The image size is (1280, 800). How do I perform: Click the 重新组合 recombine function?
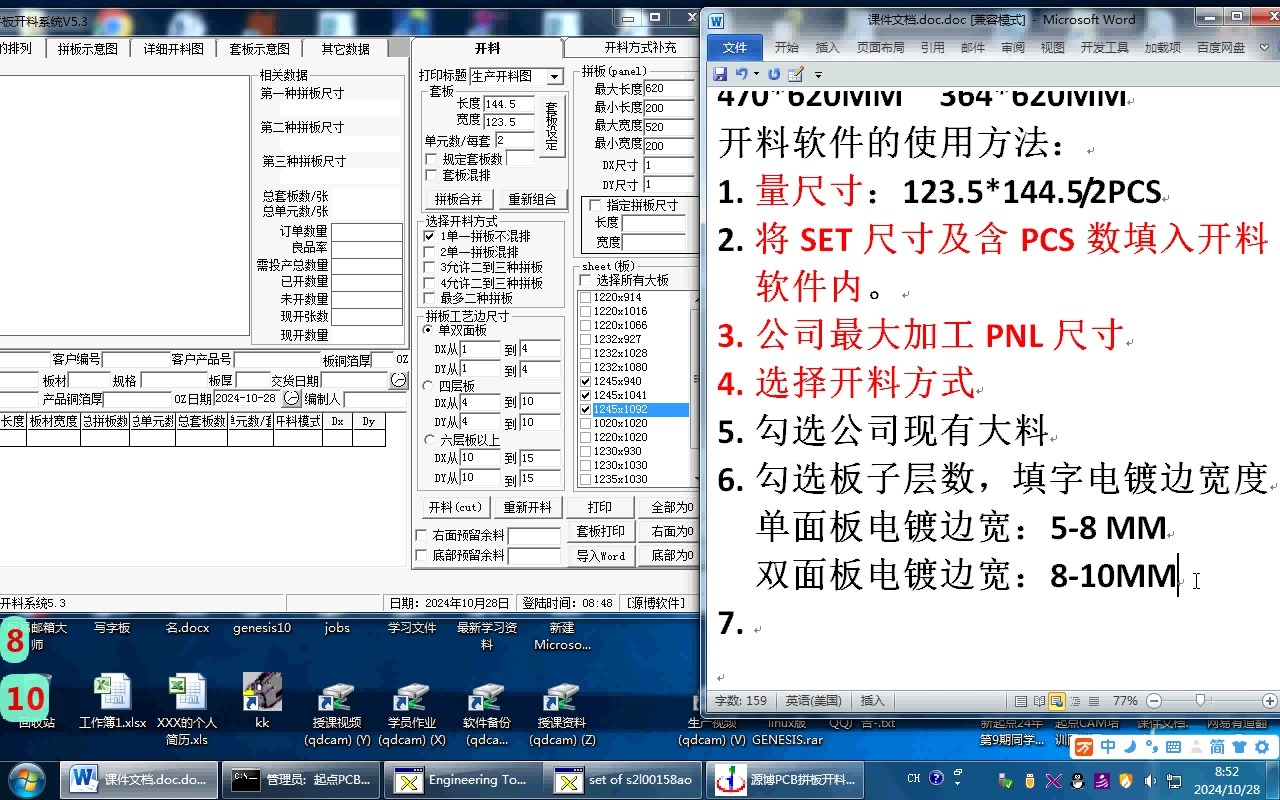click(533, 198)
